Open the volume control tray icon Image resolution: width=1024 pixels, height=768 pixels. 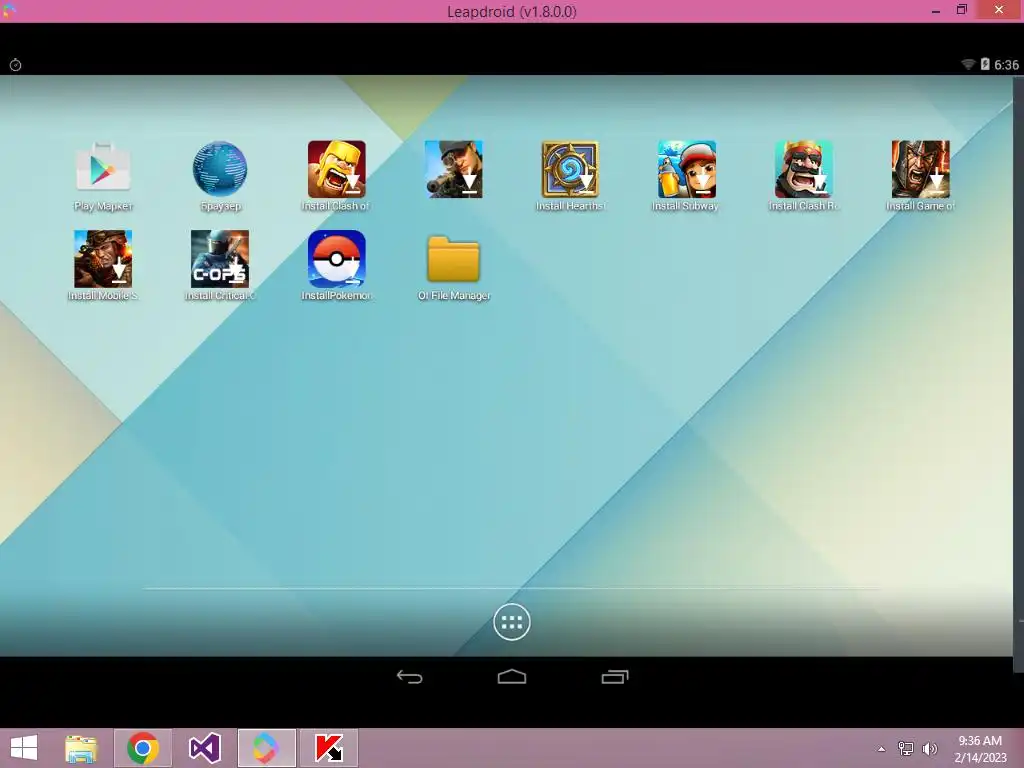pyautogui.click(x=929, y=749)
